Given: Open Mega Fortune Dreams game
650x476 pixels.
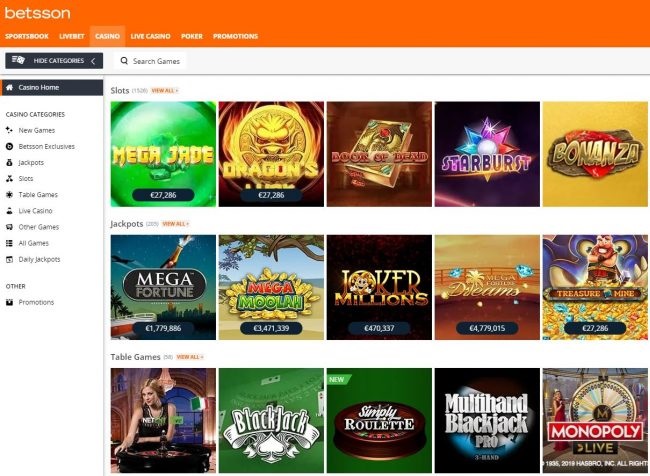Looking at the screenshot, I should (487, 287).
